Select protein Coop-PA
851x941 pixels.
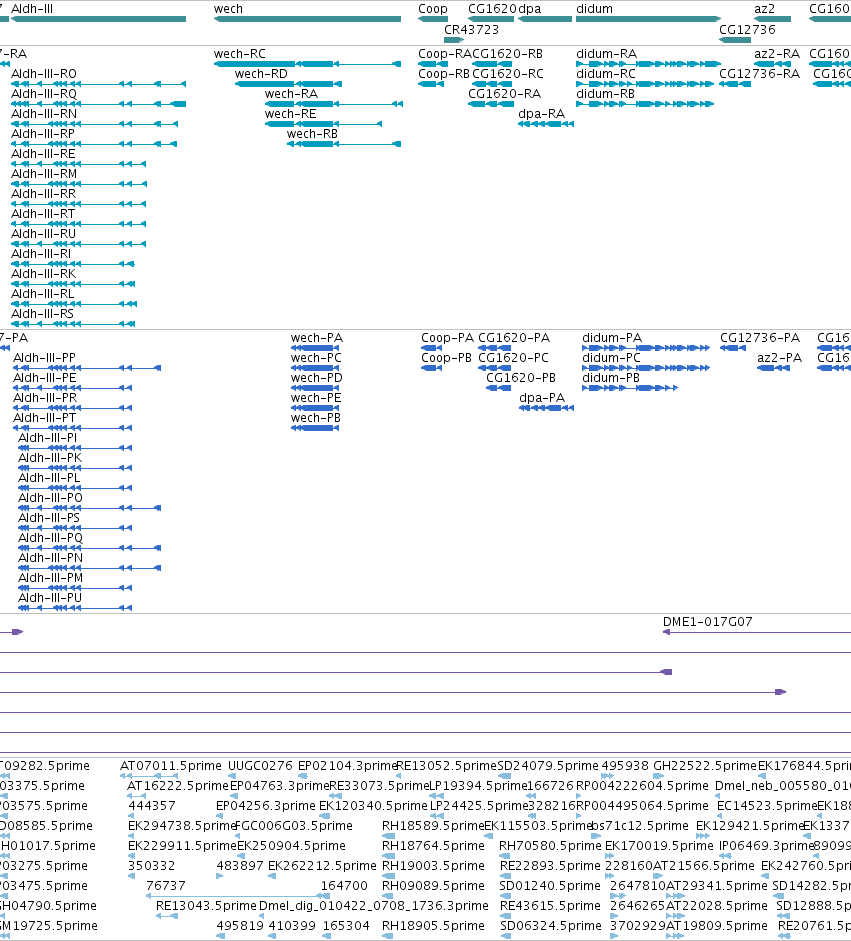pos(432,348)
